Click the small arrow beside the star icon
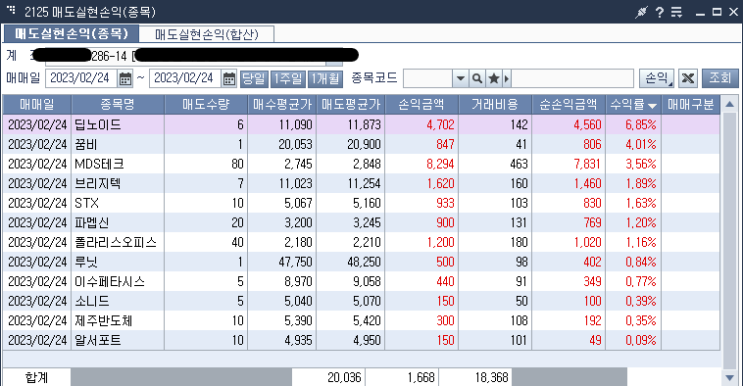Screen dimensions: 743x386 tap(507, 79)
